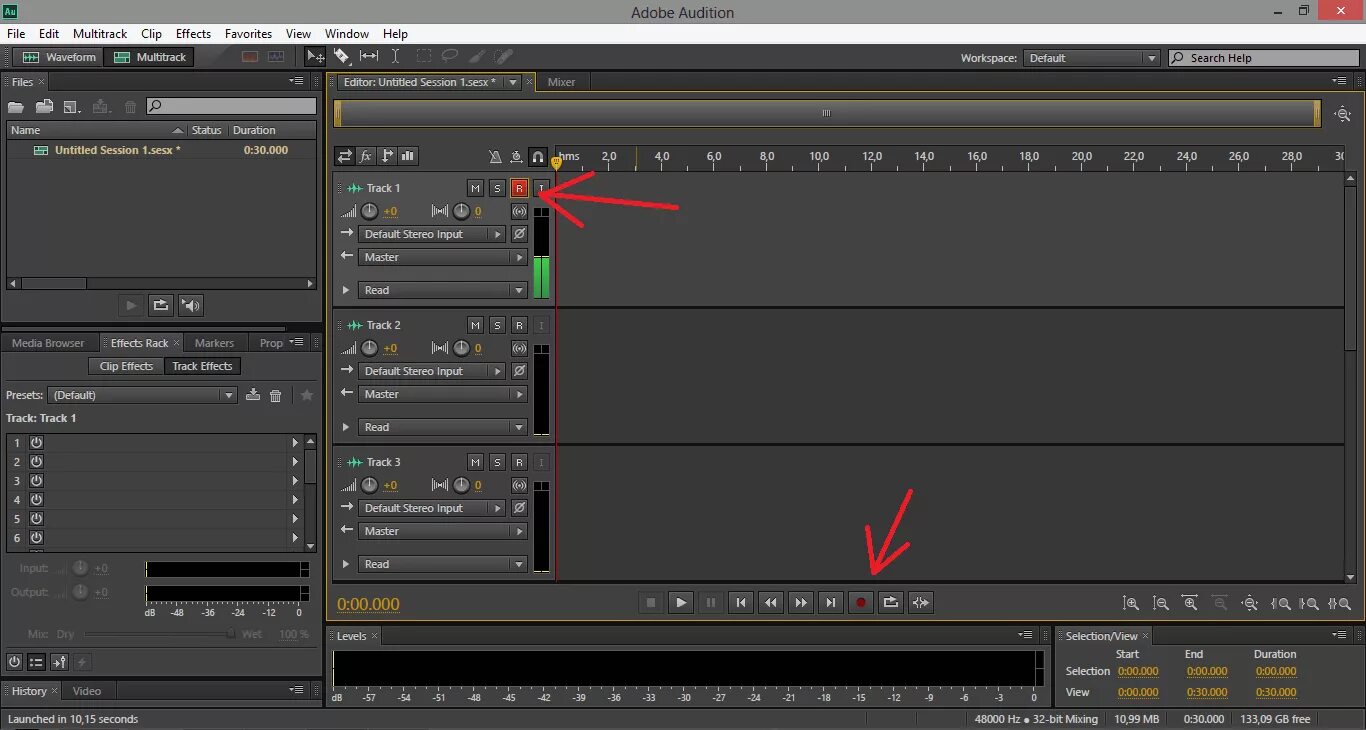Screen dimensions: 1366x730
Task: Mute Track 1 with M button
Action: pos(475,188)
